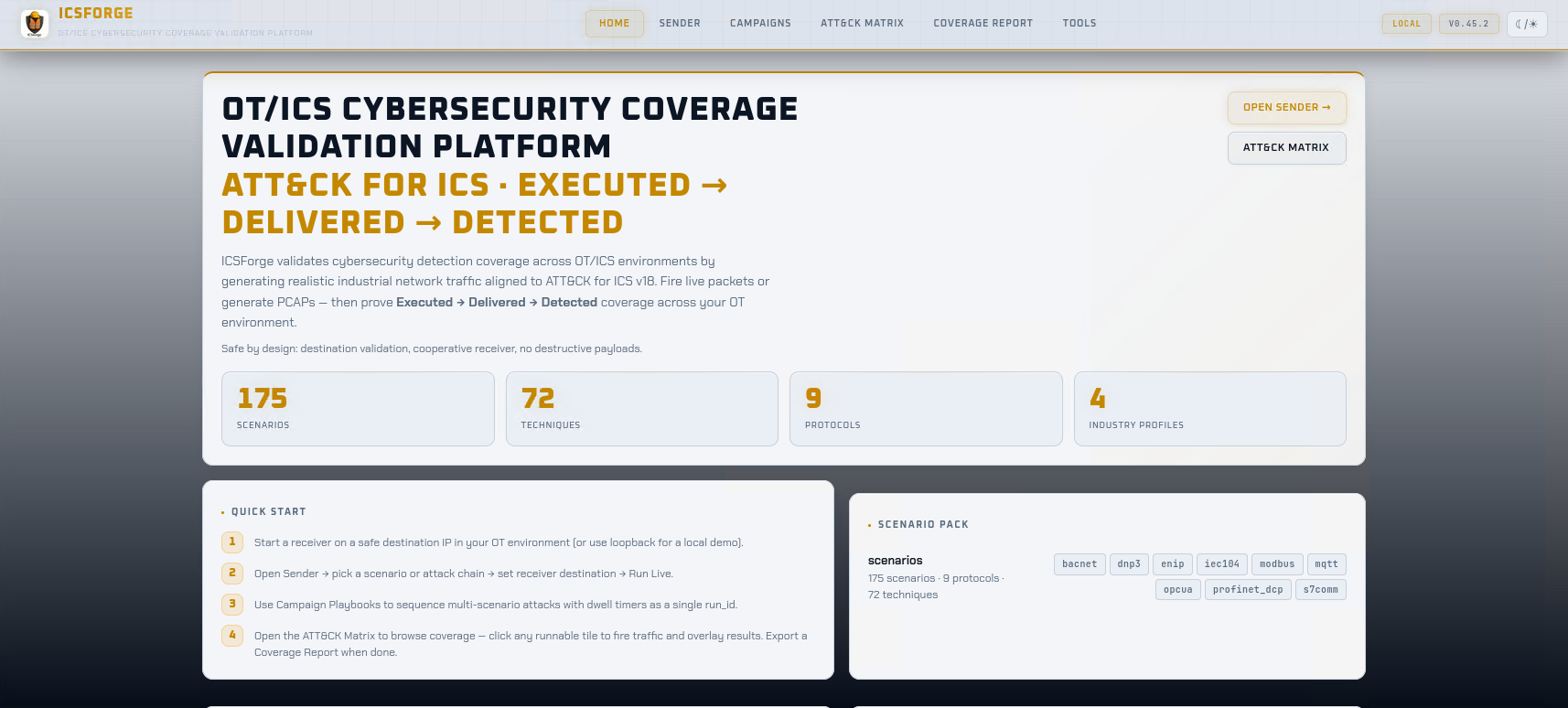Click the bacnet protocol tag

click(x=1079, y=564)
